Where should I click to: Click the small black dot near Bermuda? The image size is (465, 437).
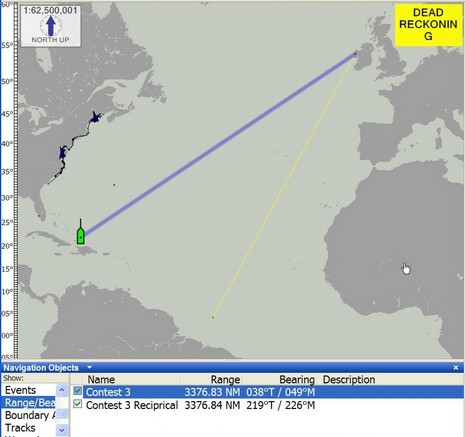pyautogui.click(x=114, y=185)
